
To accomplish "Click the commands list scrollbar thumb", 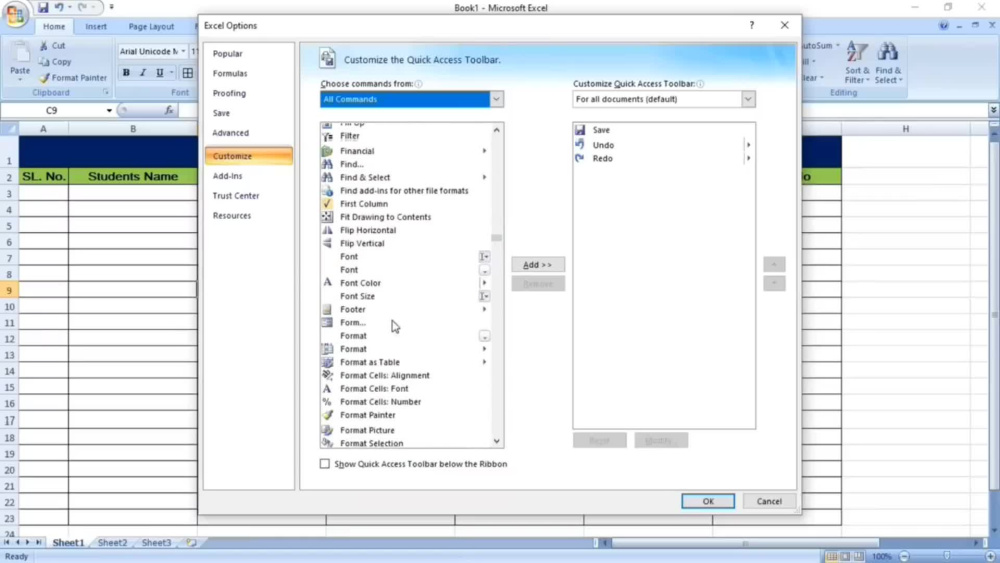I will tap(496, 238).
